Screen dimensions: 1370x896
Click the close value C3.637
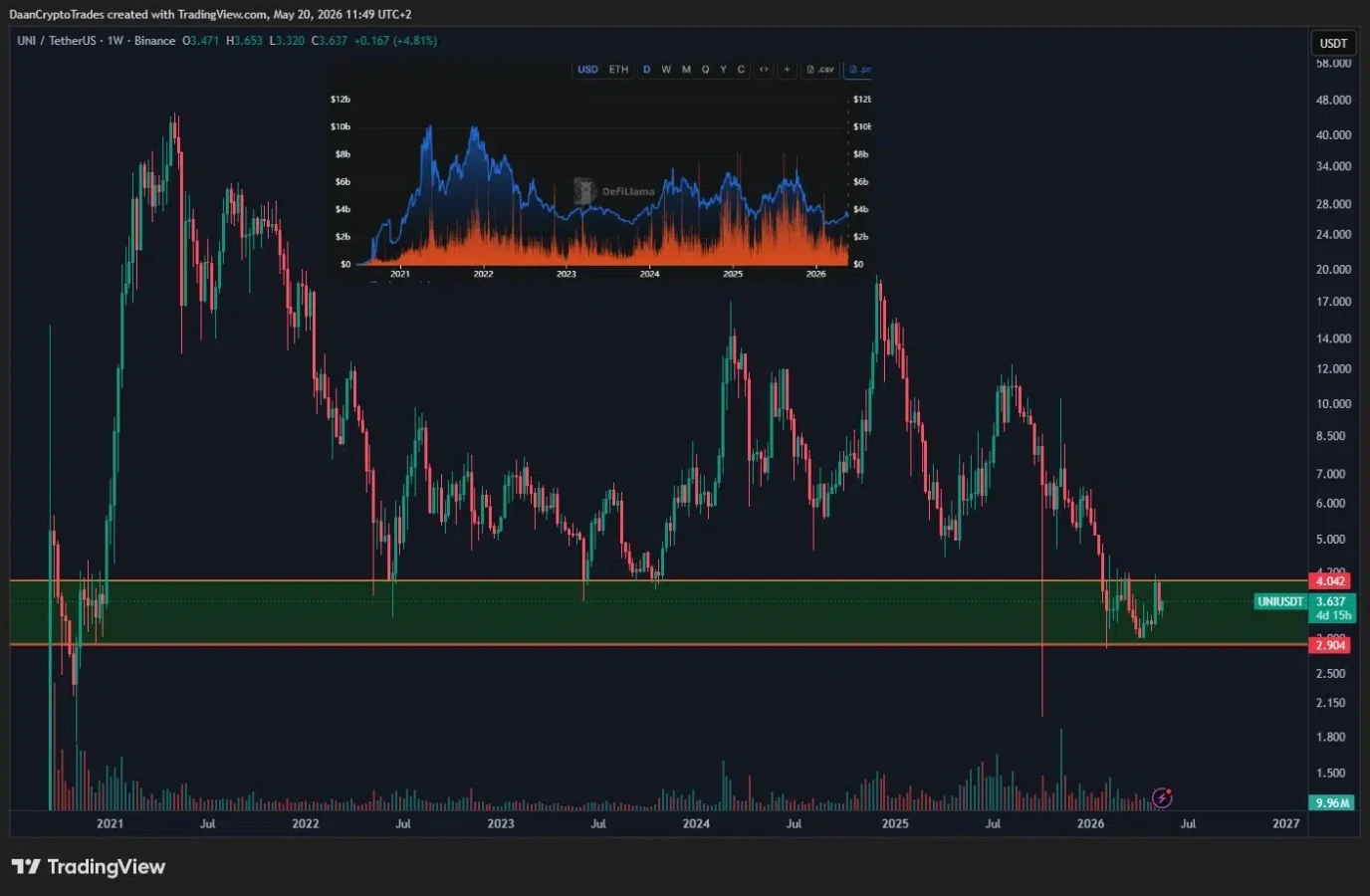coord(330,41)
